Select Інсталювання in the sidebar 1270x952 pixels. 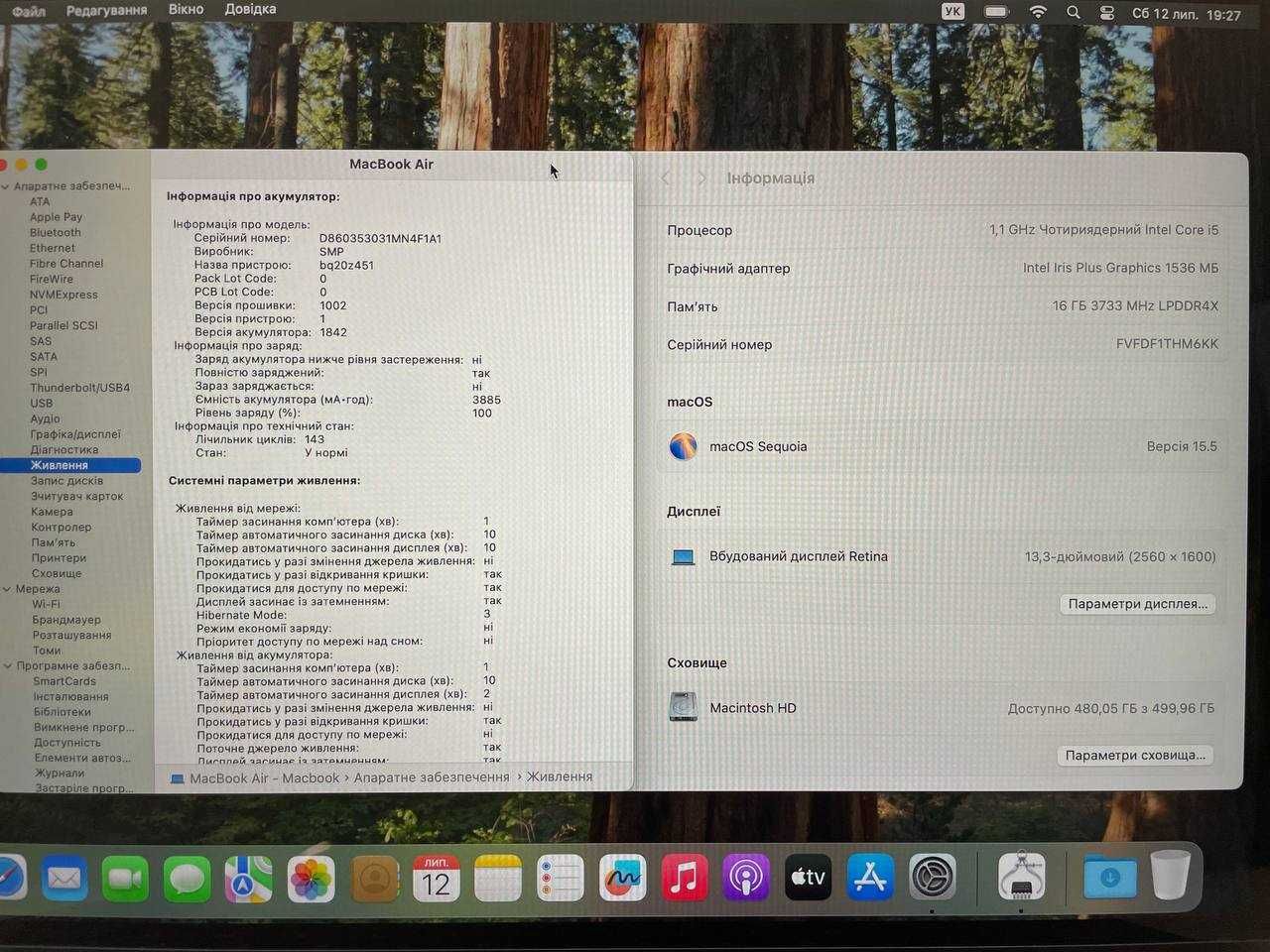point(70,697)
